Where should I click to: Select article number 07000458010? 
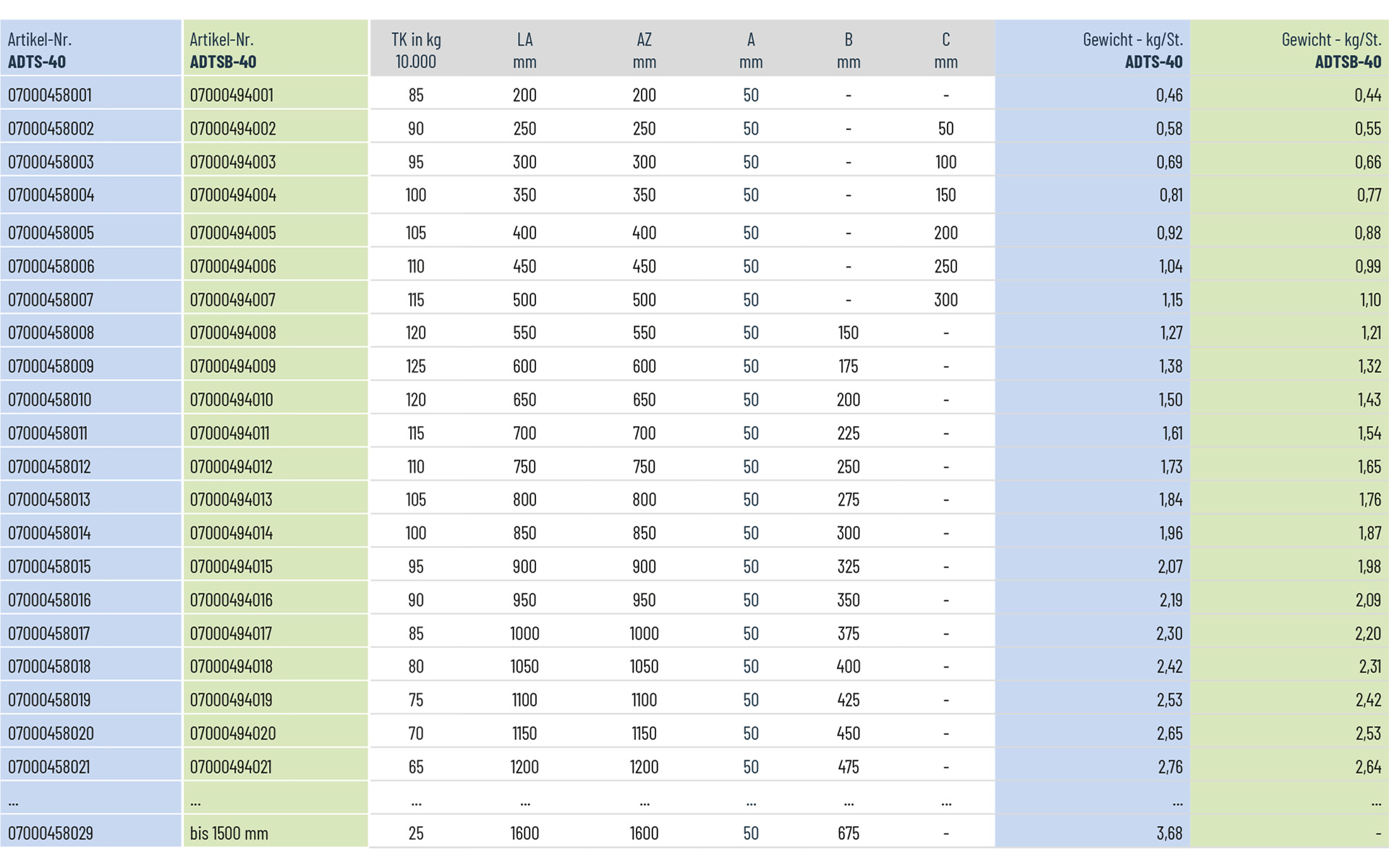[x=50, y=400]
